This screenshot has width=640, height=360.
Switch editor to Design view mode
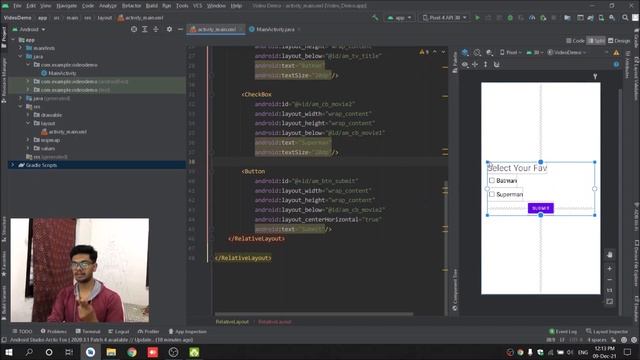(x=619, y=40)
